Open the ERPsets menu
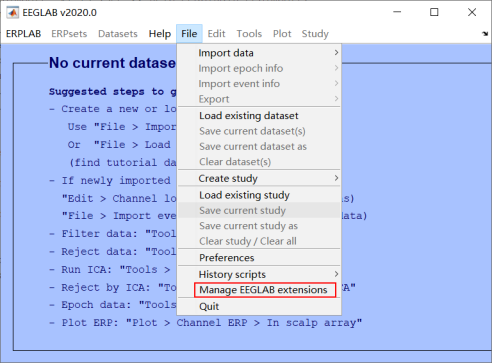This screenshot has height=364, width=492. point(69,34)
